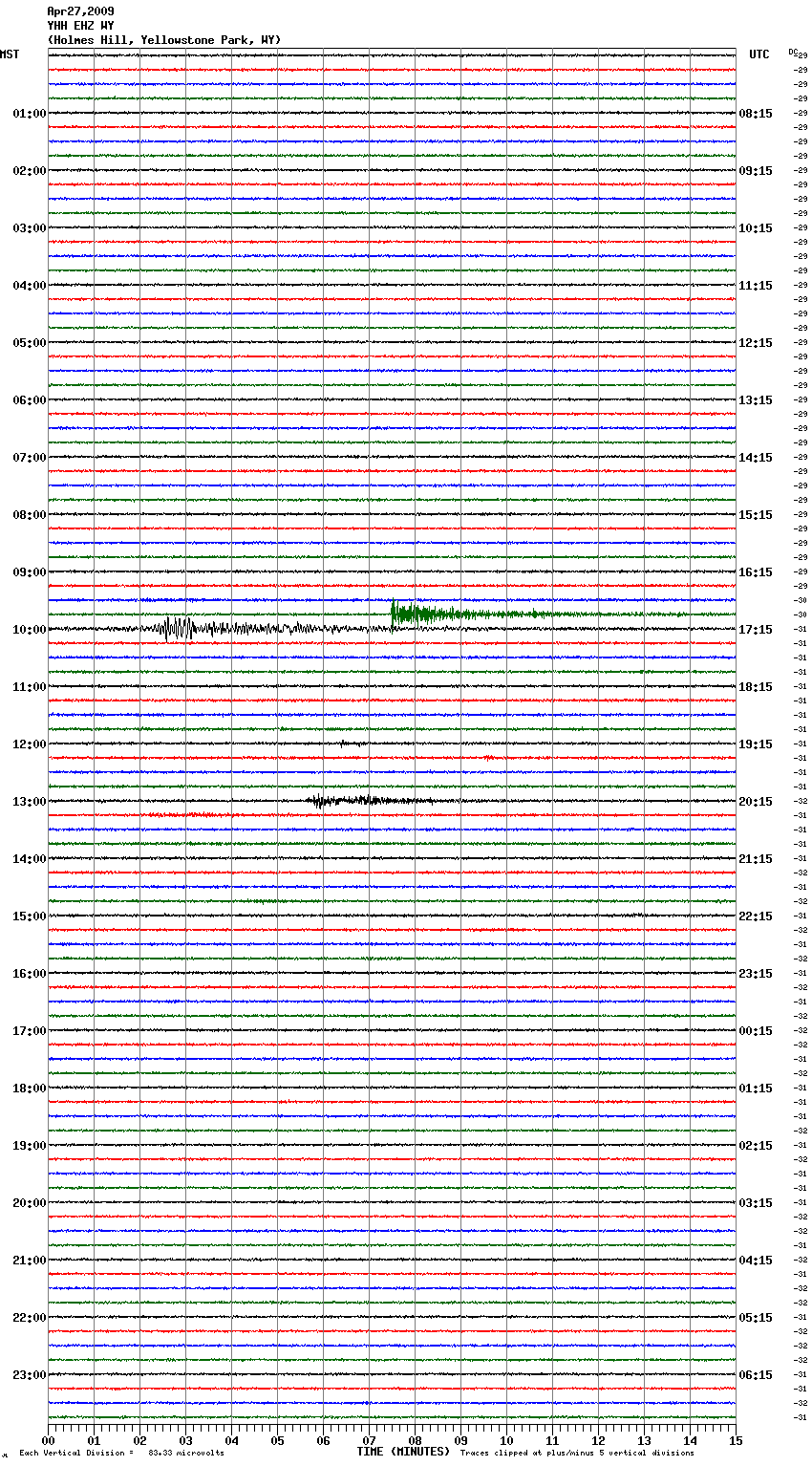
Task: Select the 12:00 MST hour label
Action: click(30, 744)
